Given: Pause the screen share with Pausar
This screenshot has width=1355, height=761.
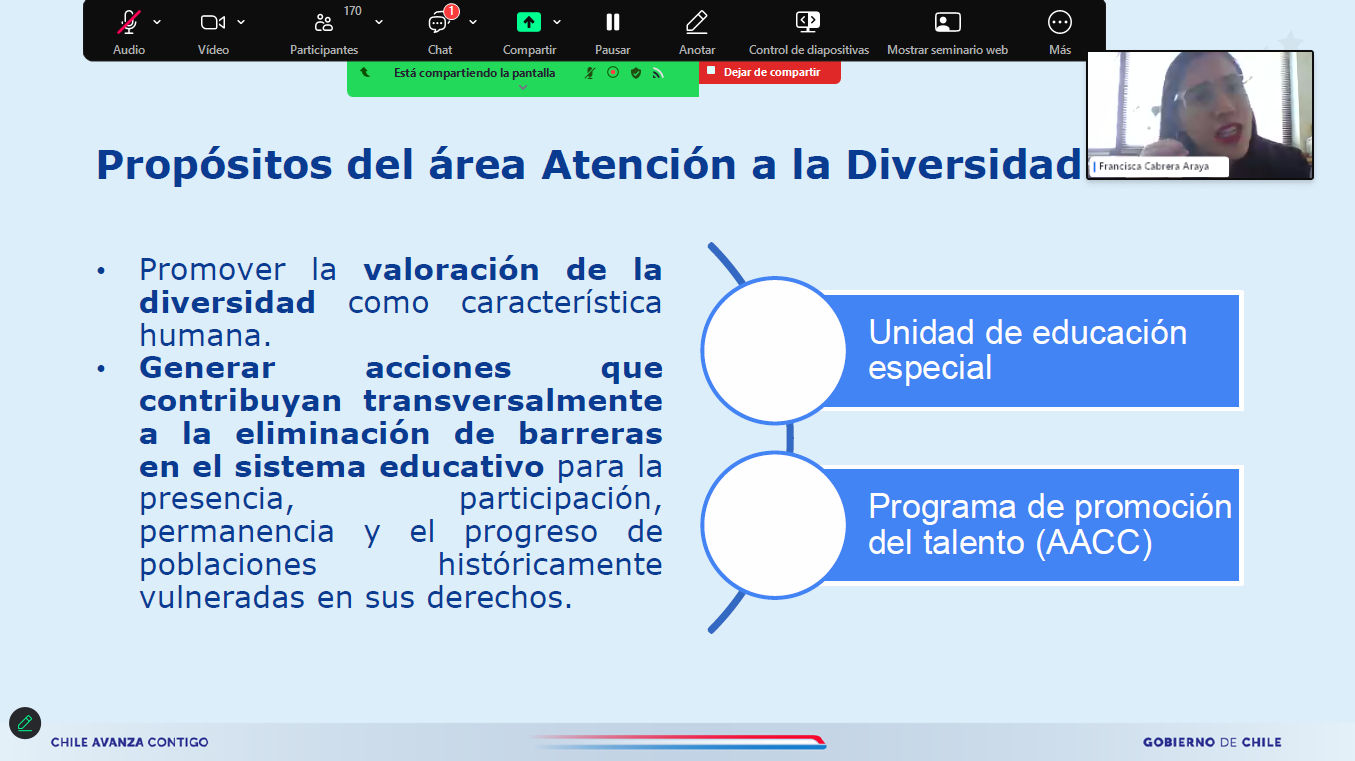Looking at the screenshot, I should tap(612, 23).
